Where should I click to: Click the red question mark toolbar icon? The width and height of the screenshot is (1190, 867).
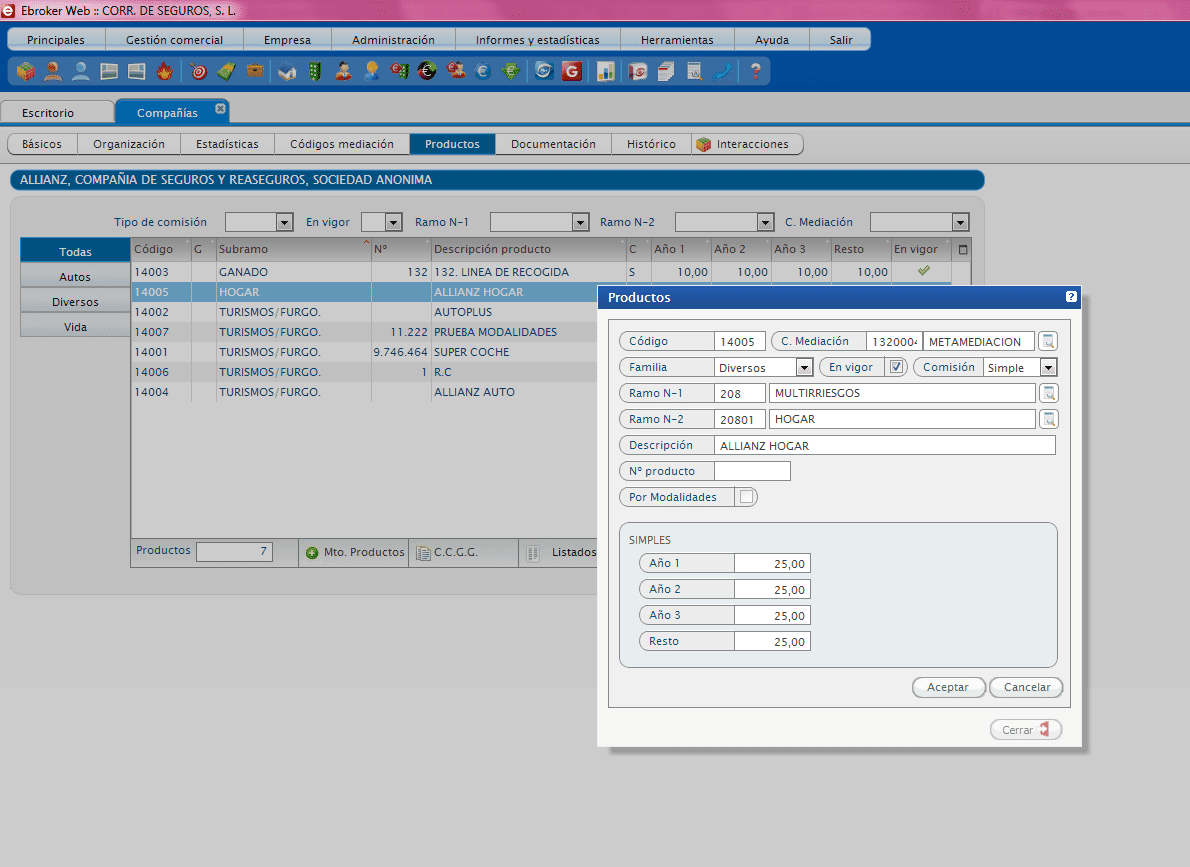[x=755, y=71]
